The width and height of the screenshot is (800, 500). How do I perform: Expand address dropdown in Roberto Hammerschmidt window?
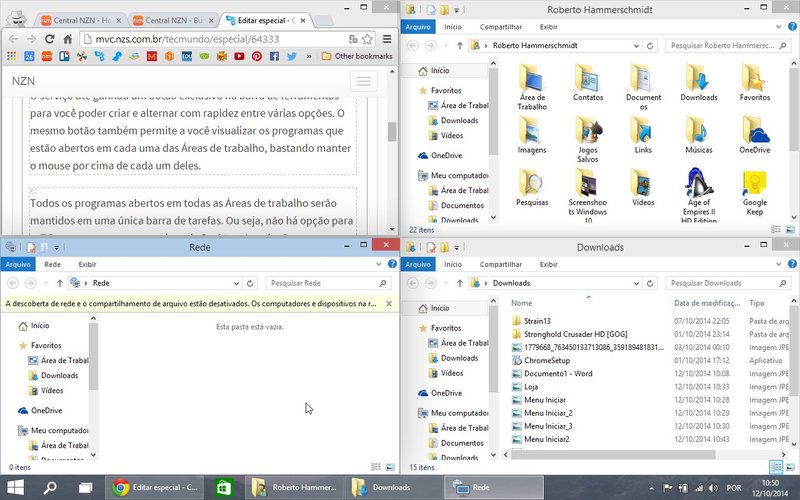(636, 45)
